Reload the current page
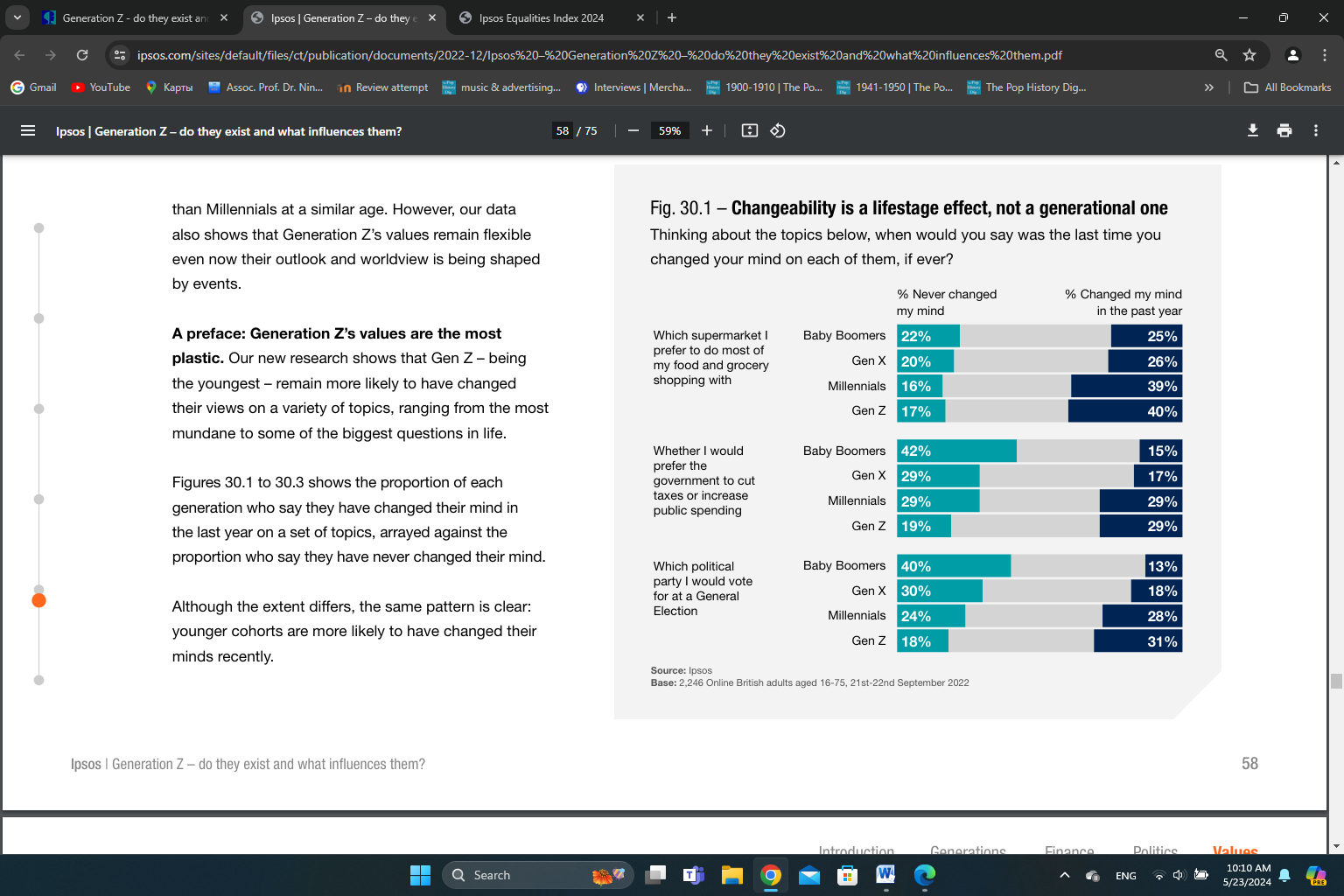 [x=82, y=55]
